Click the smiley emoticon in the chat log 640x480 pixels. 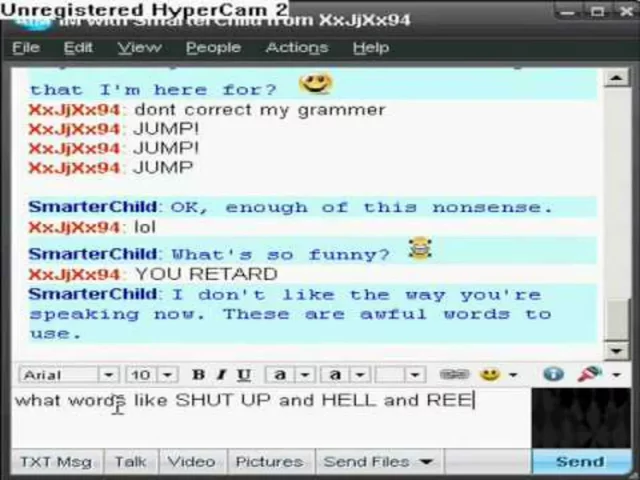pos(316,83)
